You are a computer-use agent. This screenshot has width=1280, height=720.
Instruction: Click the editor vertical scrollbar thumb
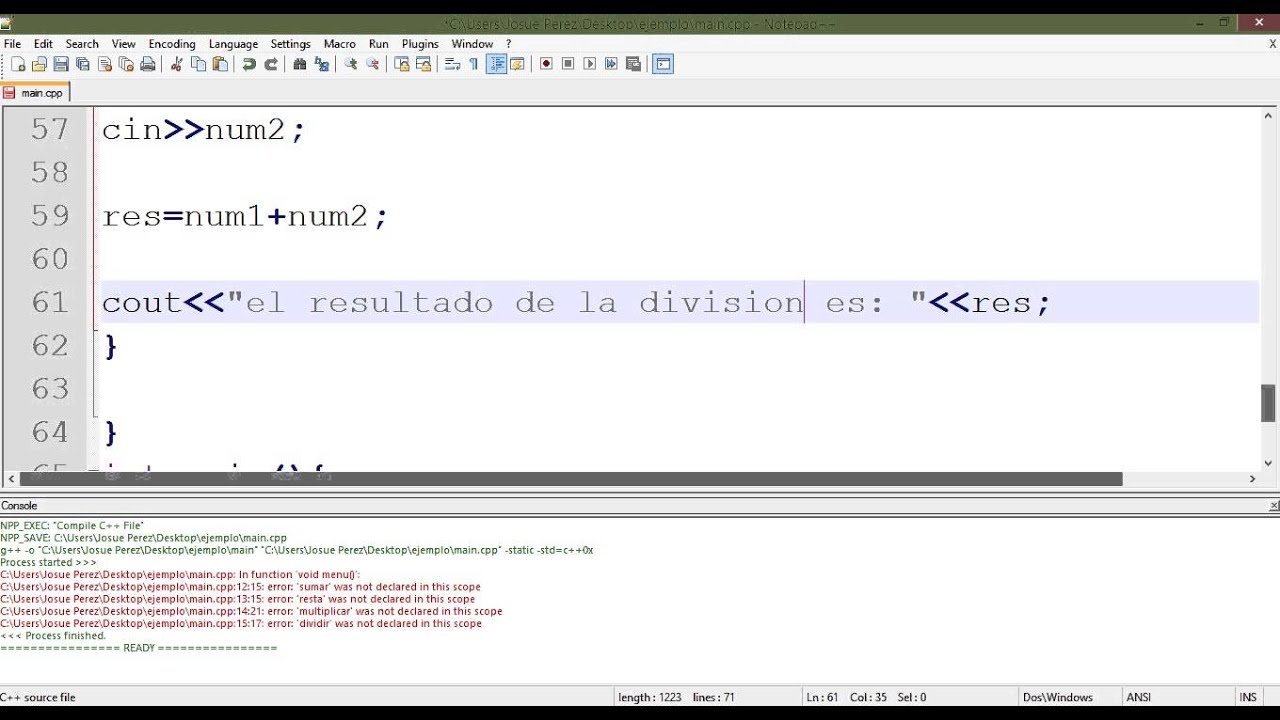coord(1268,403)
